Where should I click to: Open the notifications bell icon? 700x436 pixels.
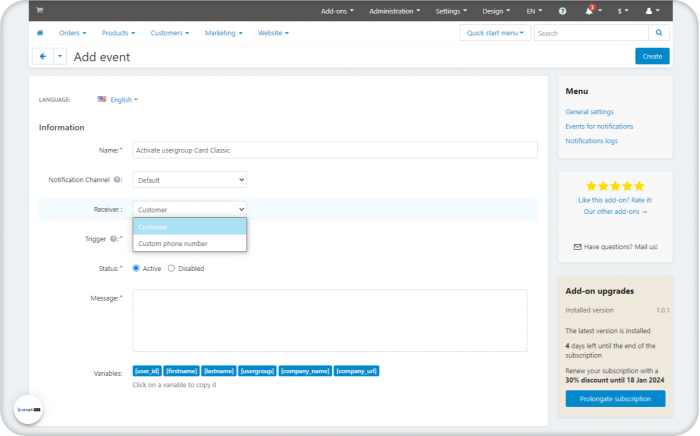pos(589,11)
